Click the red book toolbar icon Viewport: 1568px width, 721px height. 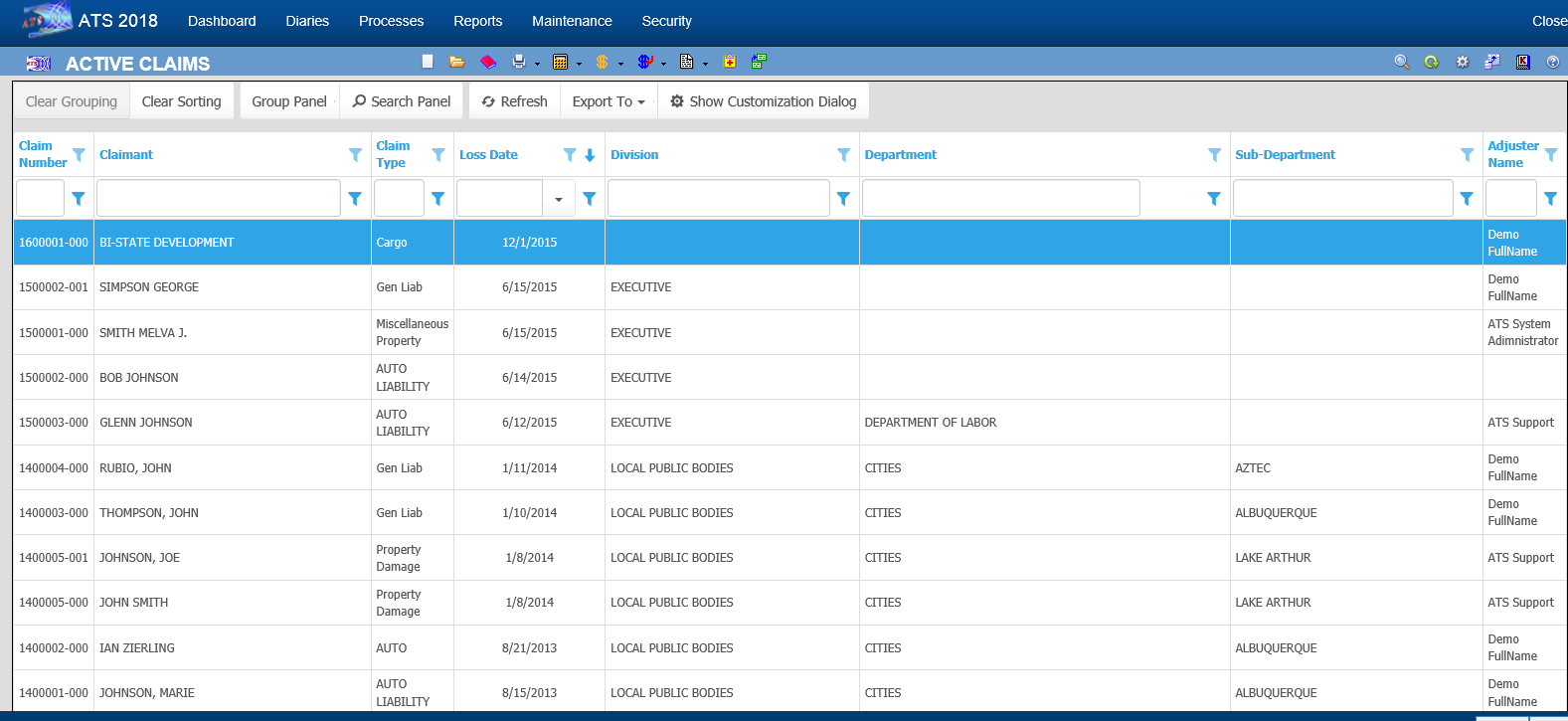pyautogui.click(x=487, y=62)
